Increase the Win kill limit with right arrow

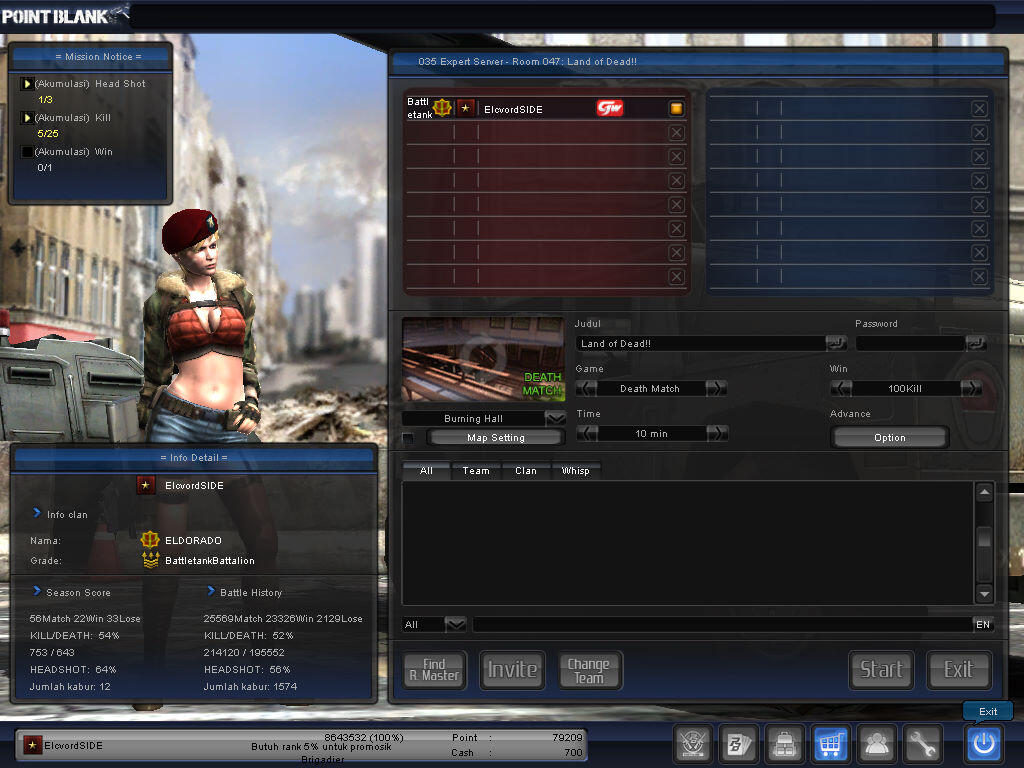coord(970,388)
